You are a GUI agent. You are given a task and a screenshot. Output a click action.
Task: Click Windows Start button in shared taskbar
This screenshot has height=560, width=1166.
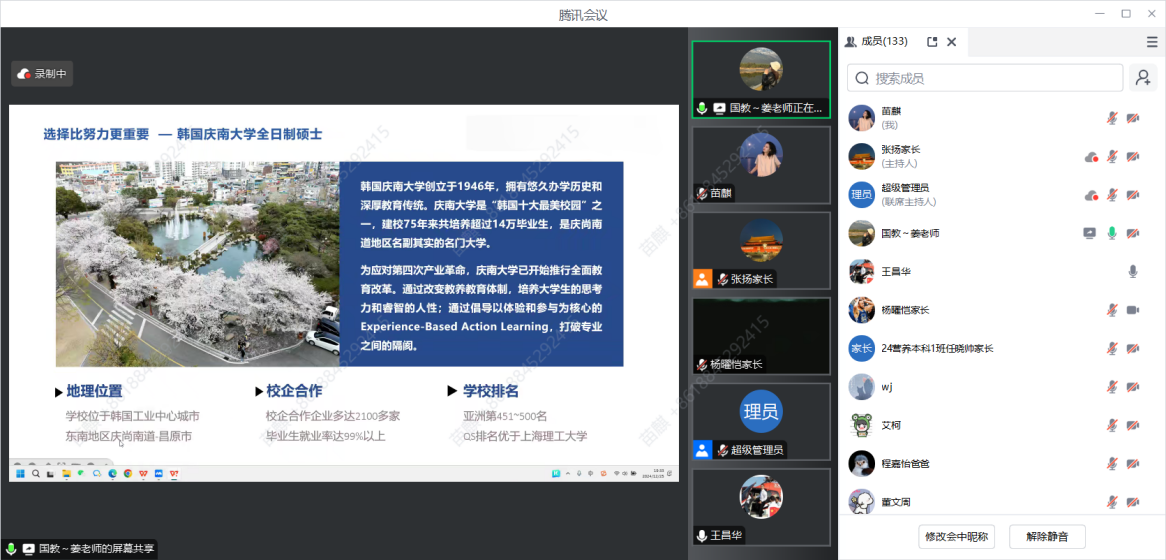pyautogui.click(x=20, y=473)
